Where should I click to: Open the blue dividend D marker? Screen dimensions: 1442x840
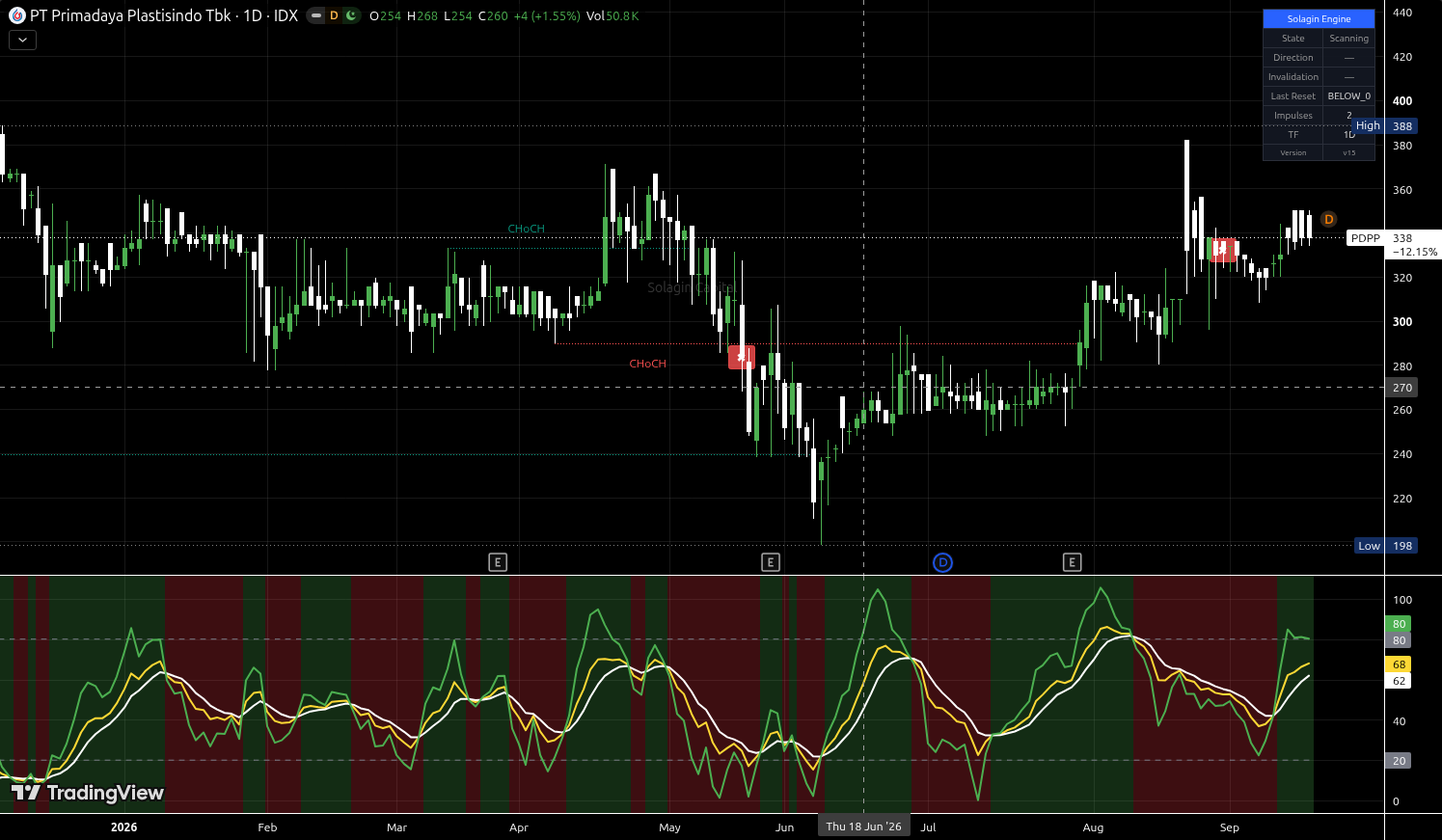(942, 562)
